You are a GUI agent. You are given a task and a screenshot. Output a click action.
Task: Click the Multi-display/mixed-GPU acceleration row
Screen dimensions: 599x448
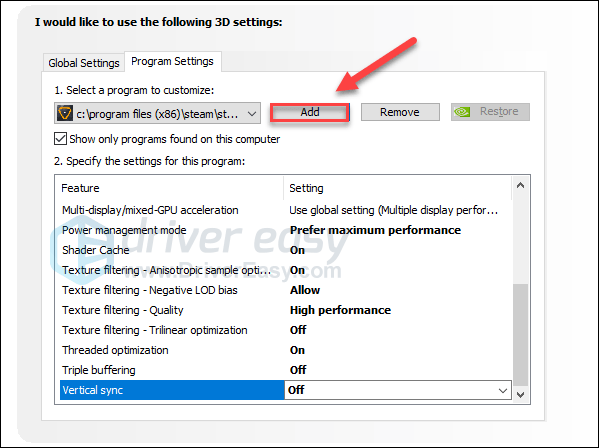tap(286, 210)
